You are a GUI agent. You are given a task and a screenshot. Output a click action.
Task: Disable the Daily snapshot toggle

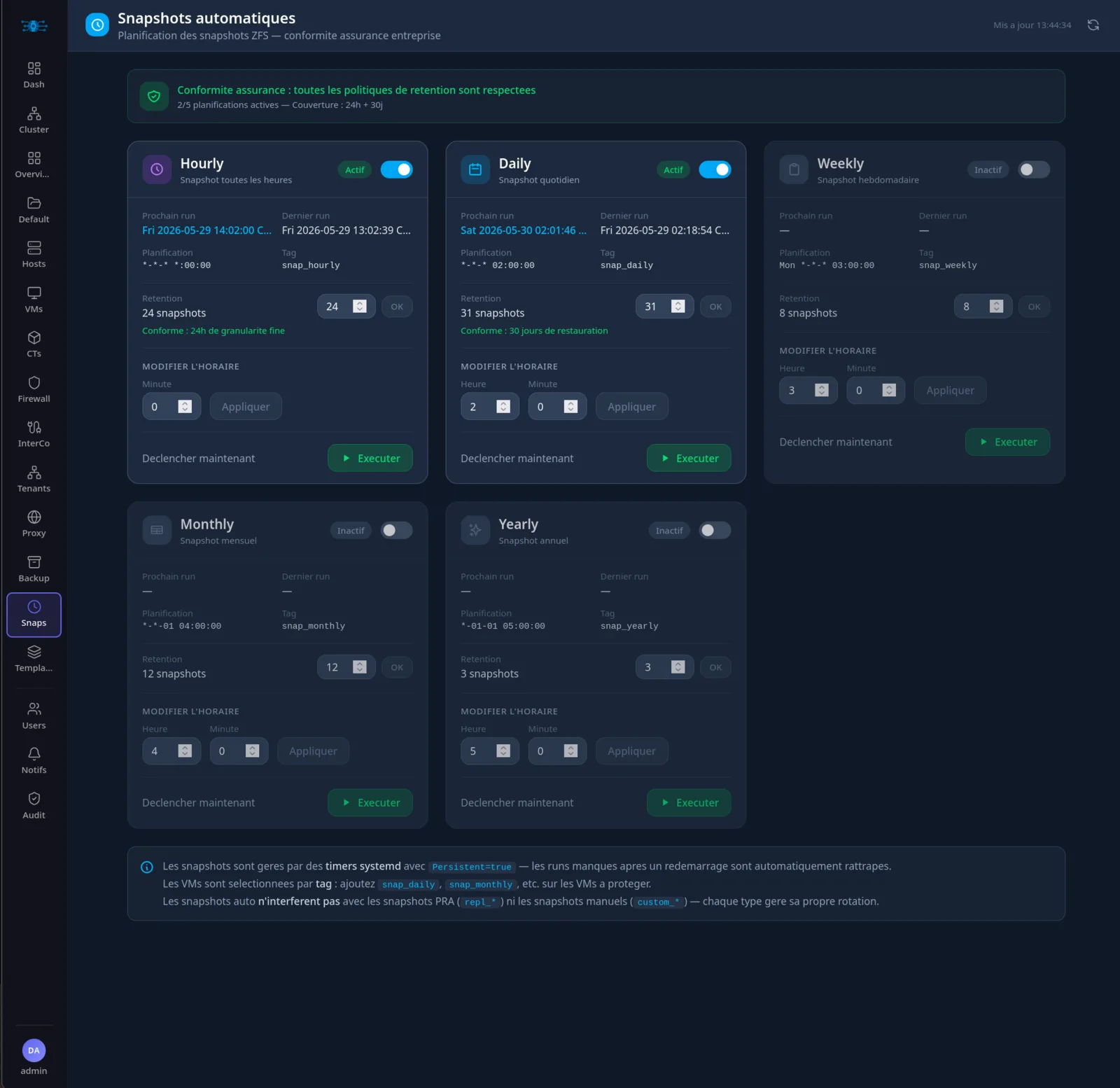pos(715,169)
